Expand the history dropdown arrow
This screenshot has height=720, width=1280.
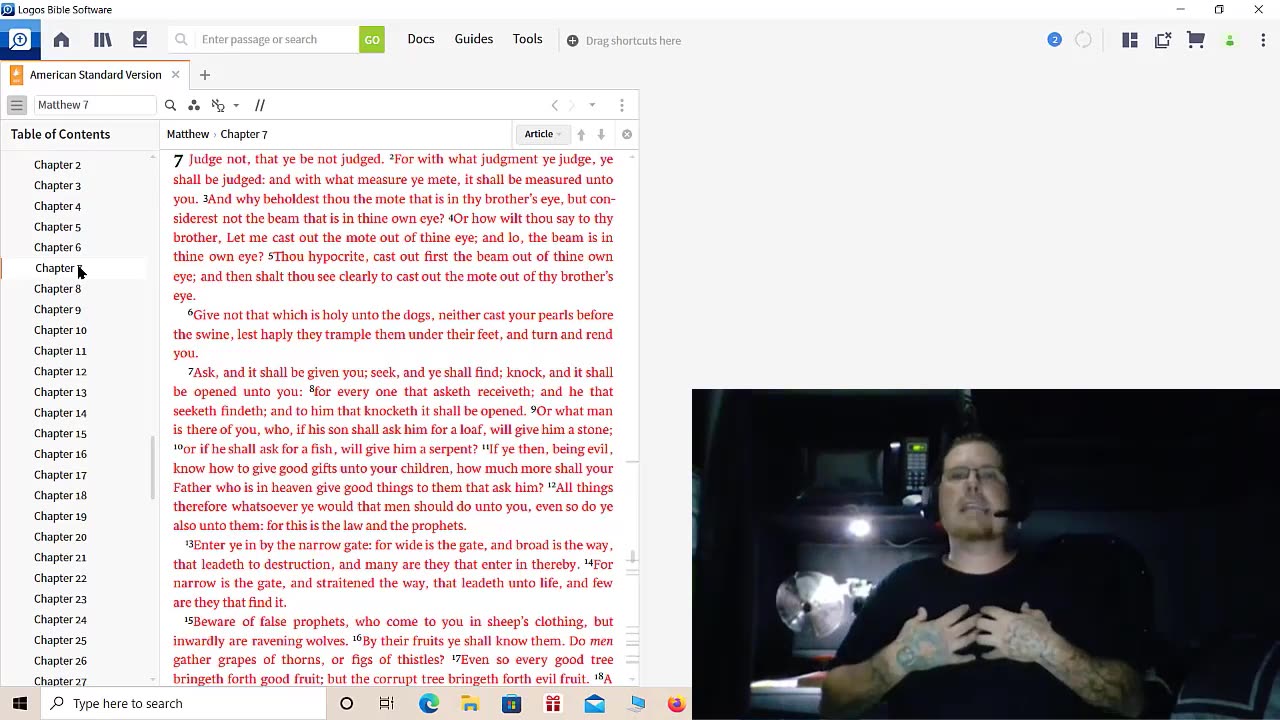(x=592, y=105)
